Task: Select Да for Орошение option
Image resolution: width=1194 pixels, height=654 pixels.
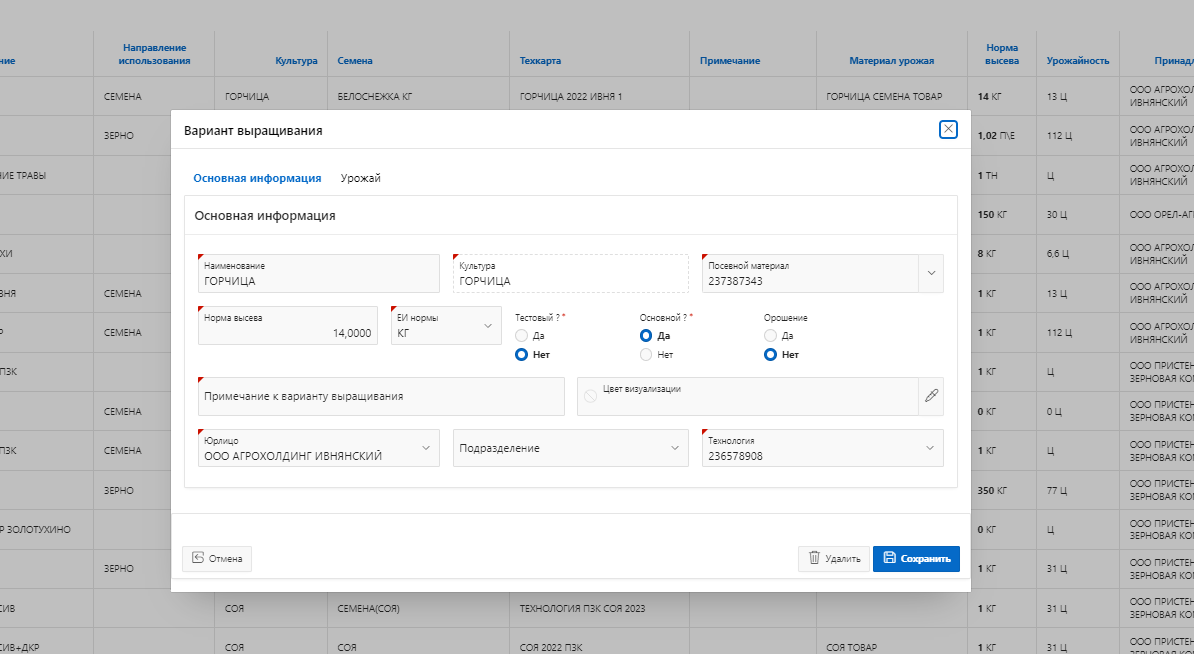Action: click(770, 336)
